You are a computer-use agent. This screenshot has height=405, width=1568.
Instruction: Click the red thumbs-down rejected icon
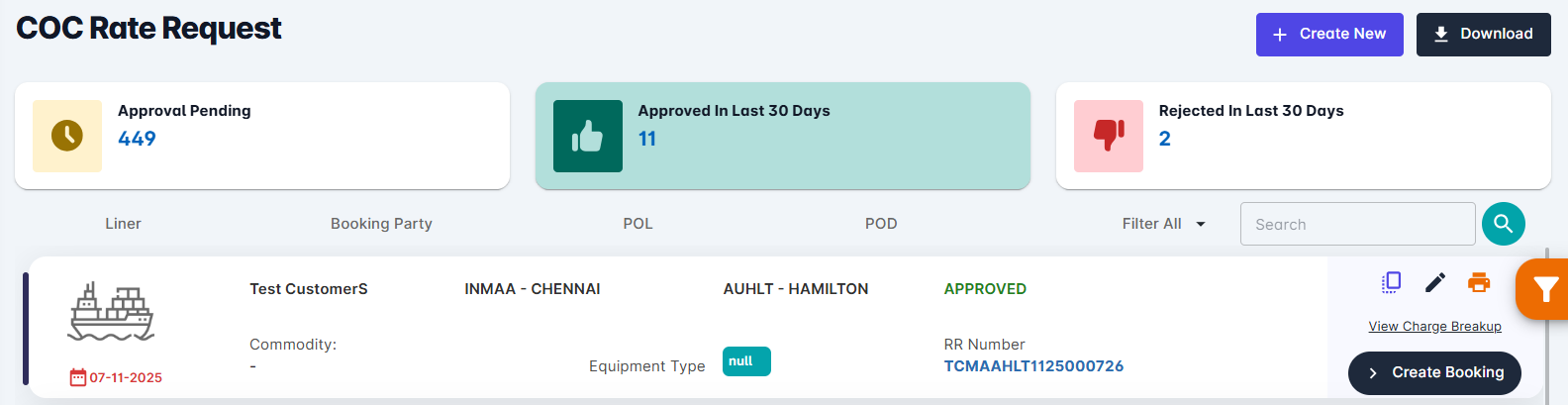(x=1109, y=136)
